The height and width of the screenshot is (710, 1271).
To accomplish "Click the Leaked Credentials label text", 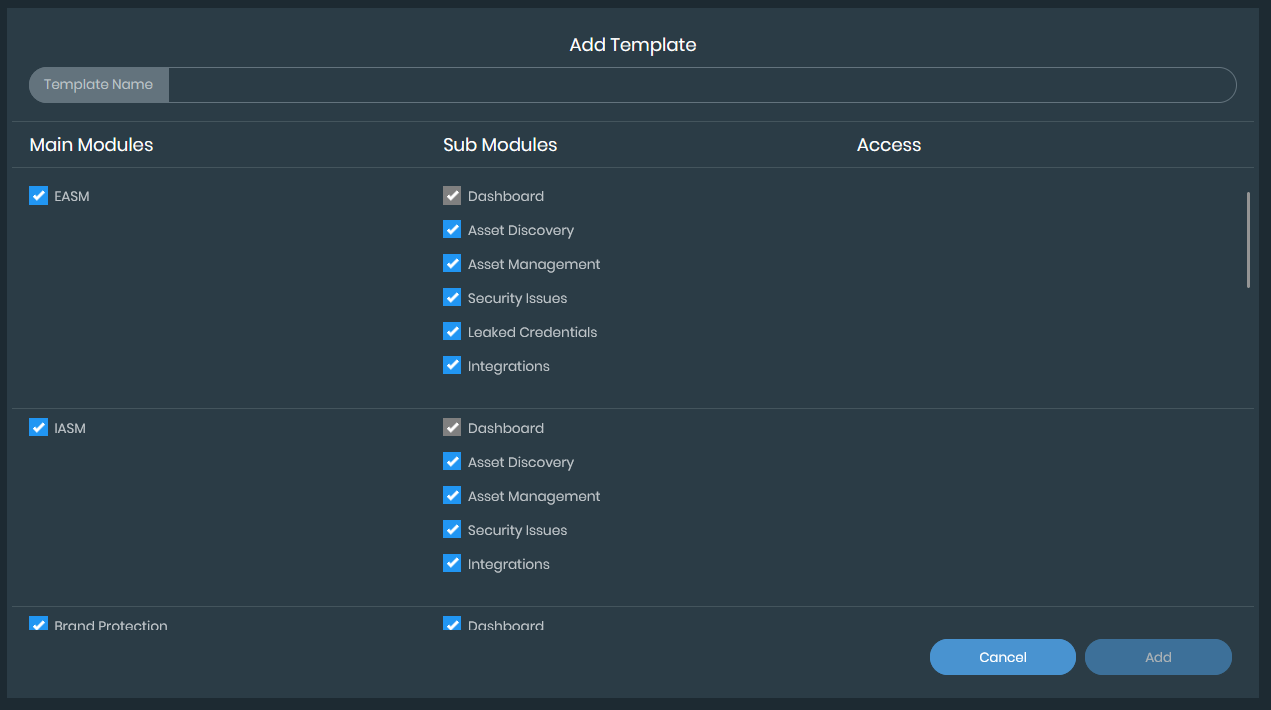I will click(532, 332).
